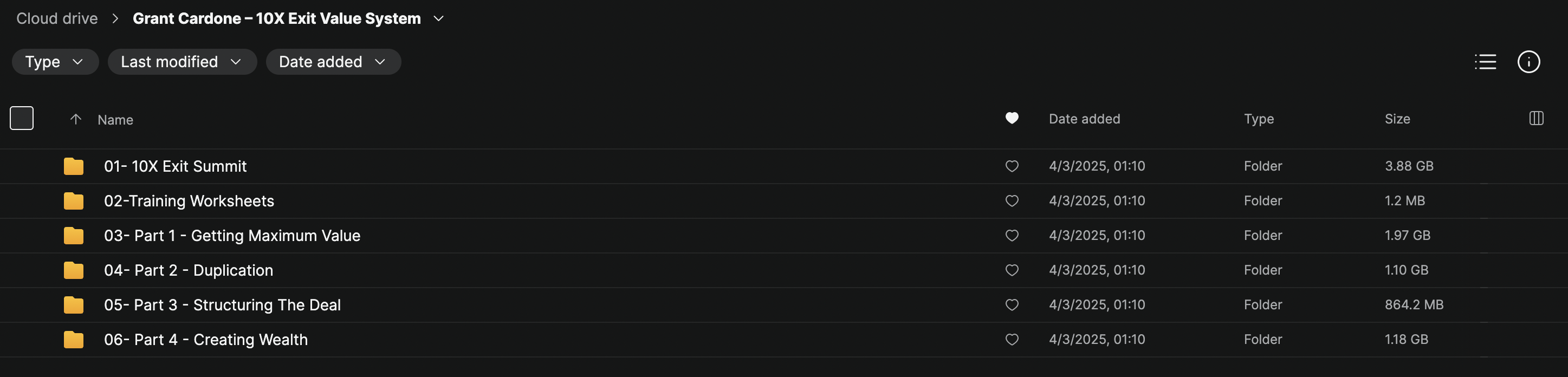1568x377 pixels.
Task: Sort by the Size column header
Action: (x=1397, y=119)
